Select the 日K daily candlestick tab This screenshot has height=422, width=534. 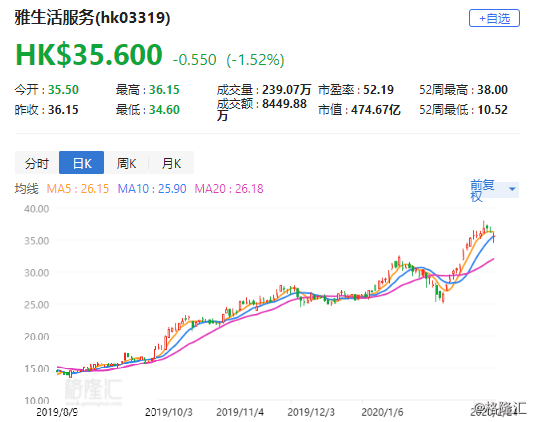81,163
